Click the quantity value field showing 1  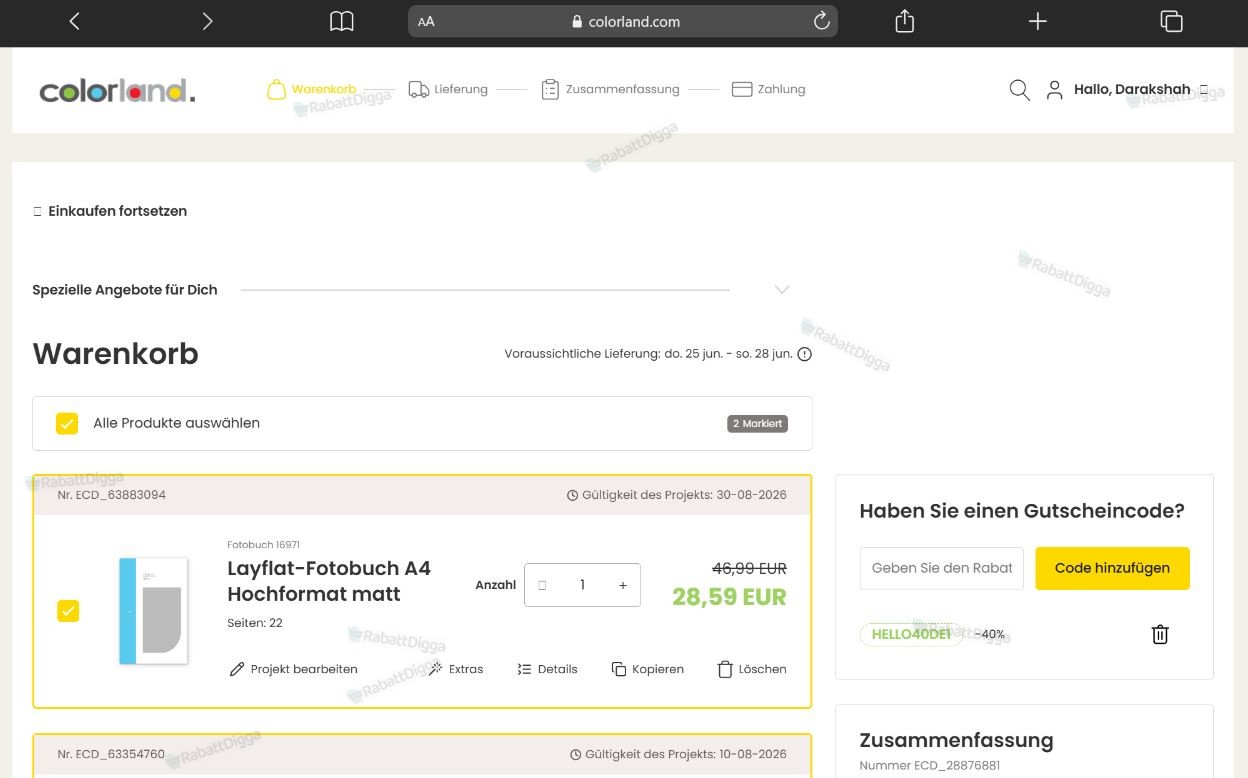point(582,585)
